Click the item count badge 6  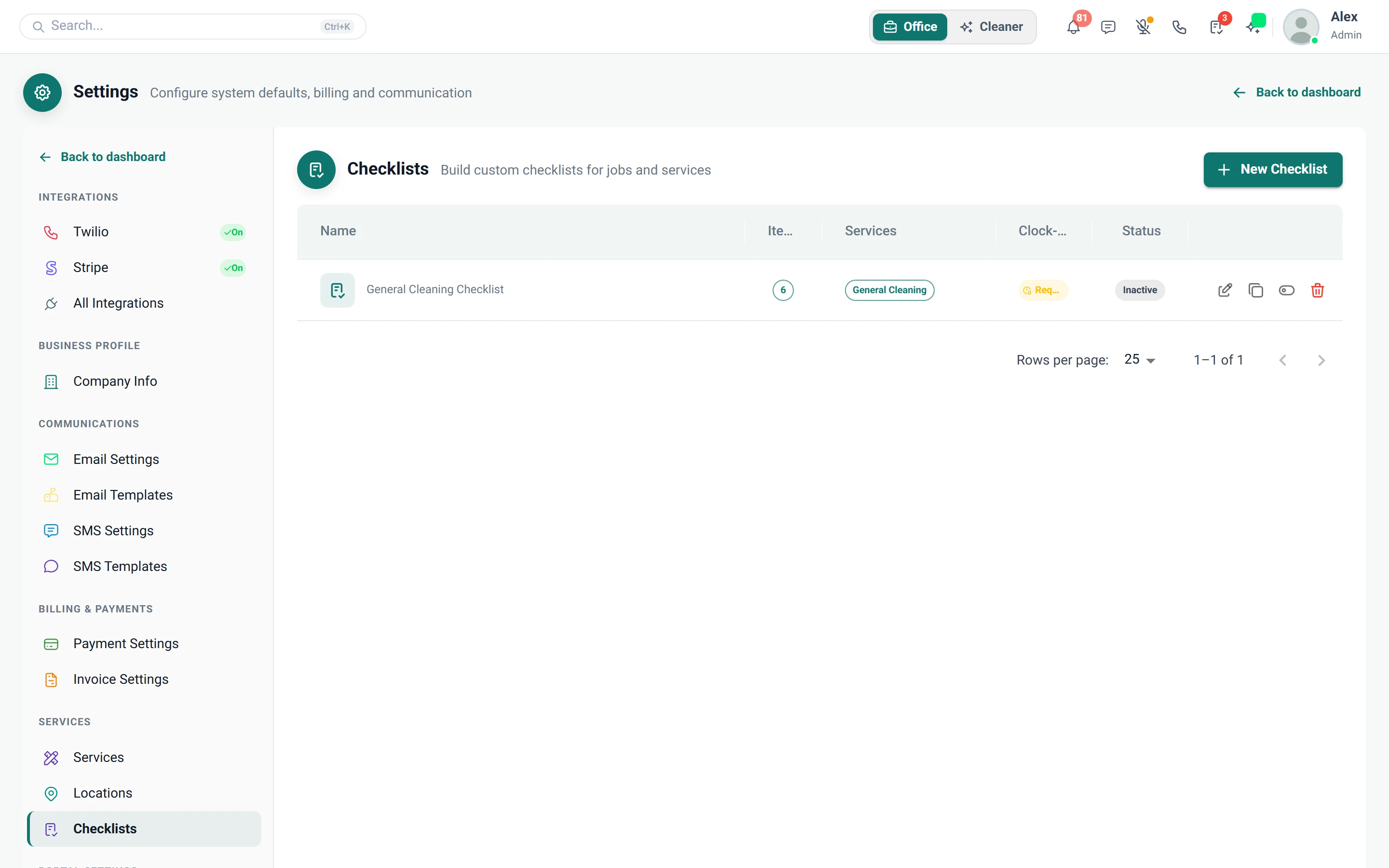tap(783, 290)
